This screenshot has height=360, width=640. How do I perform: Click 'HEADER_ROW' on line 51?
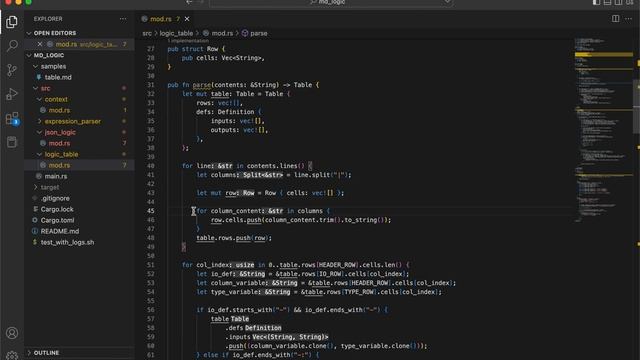pos(337,265)
